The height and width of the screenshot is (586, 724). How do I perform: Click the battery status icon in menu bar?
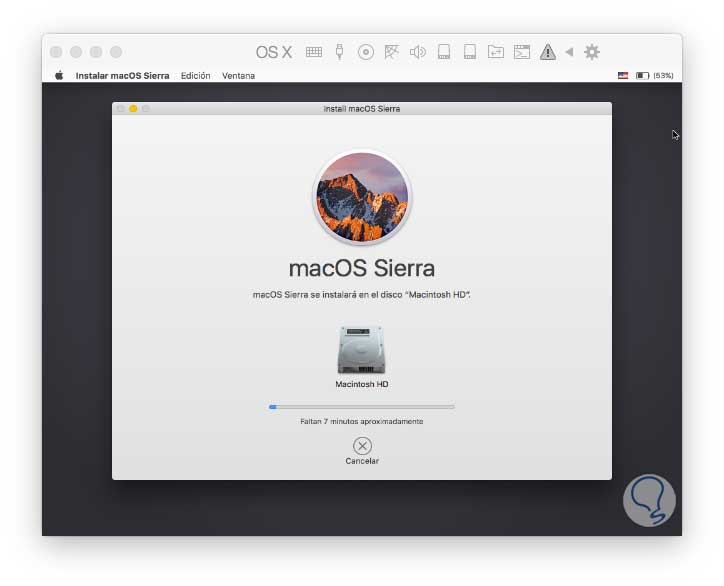[x=642, y=75]
